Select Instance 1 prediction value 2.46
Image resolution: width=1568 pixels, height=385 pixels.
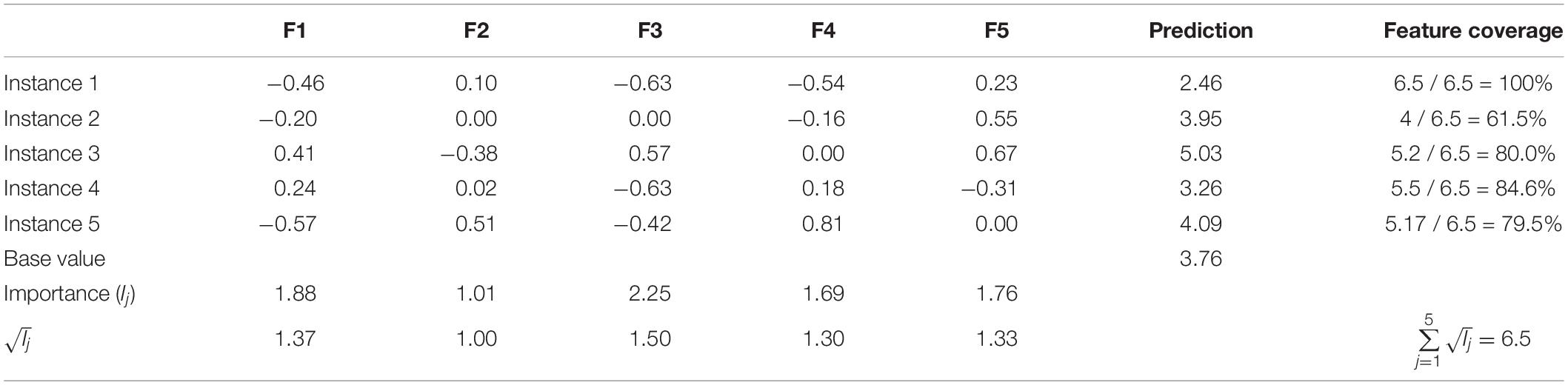pos(1201,83)
